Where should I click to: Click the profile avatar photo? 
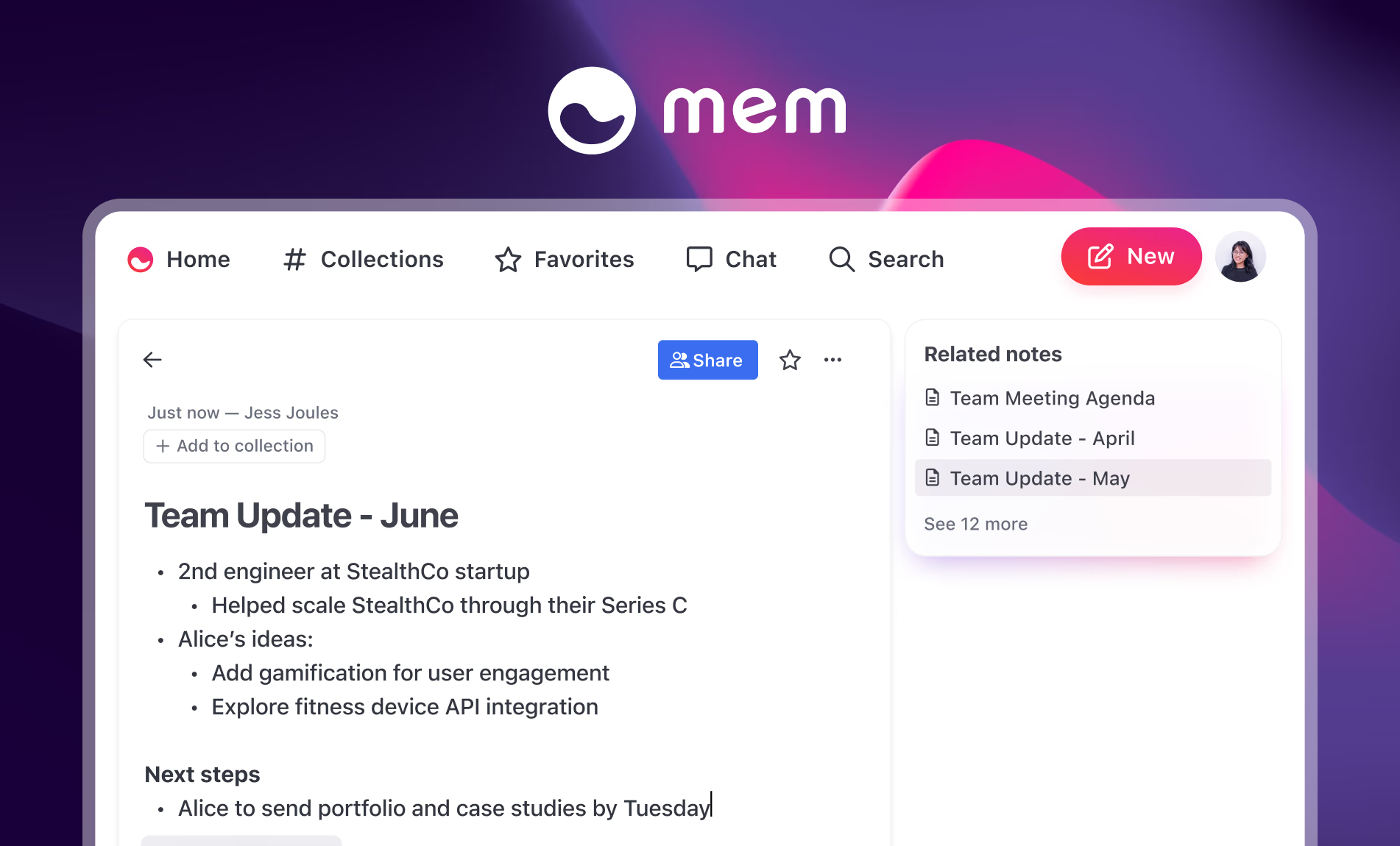(x=1240, y=257)
